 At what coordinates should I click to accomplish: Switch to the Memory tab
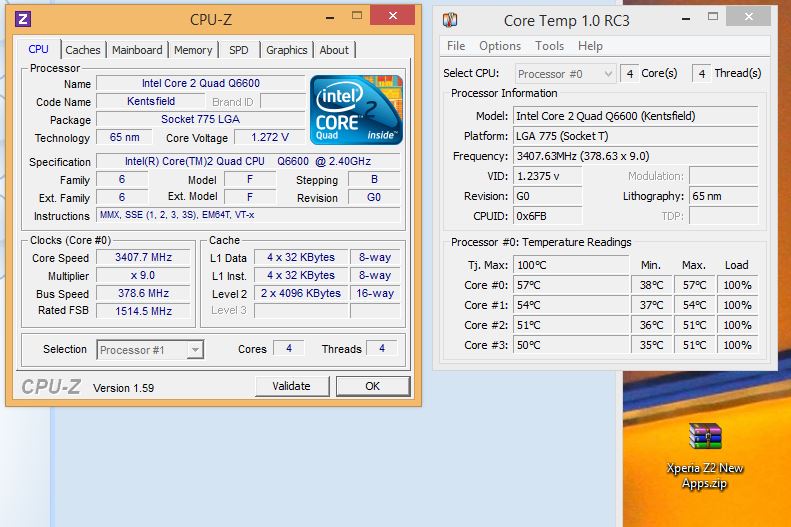click(193, 50)
